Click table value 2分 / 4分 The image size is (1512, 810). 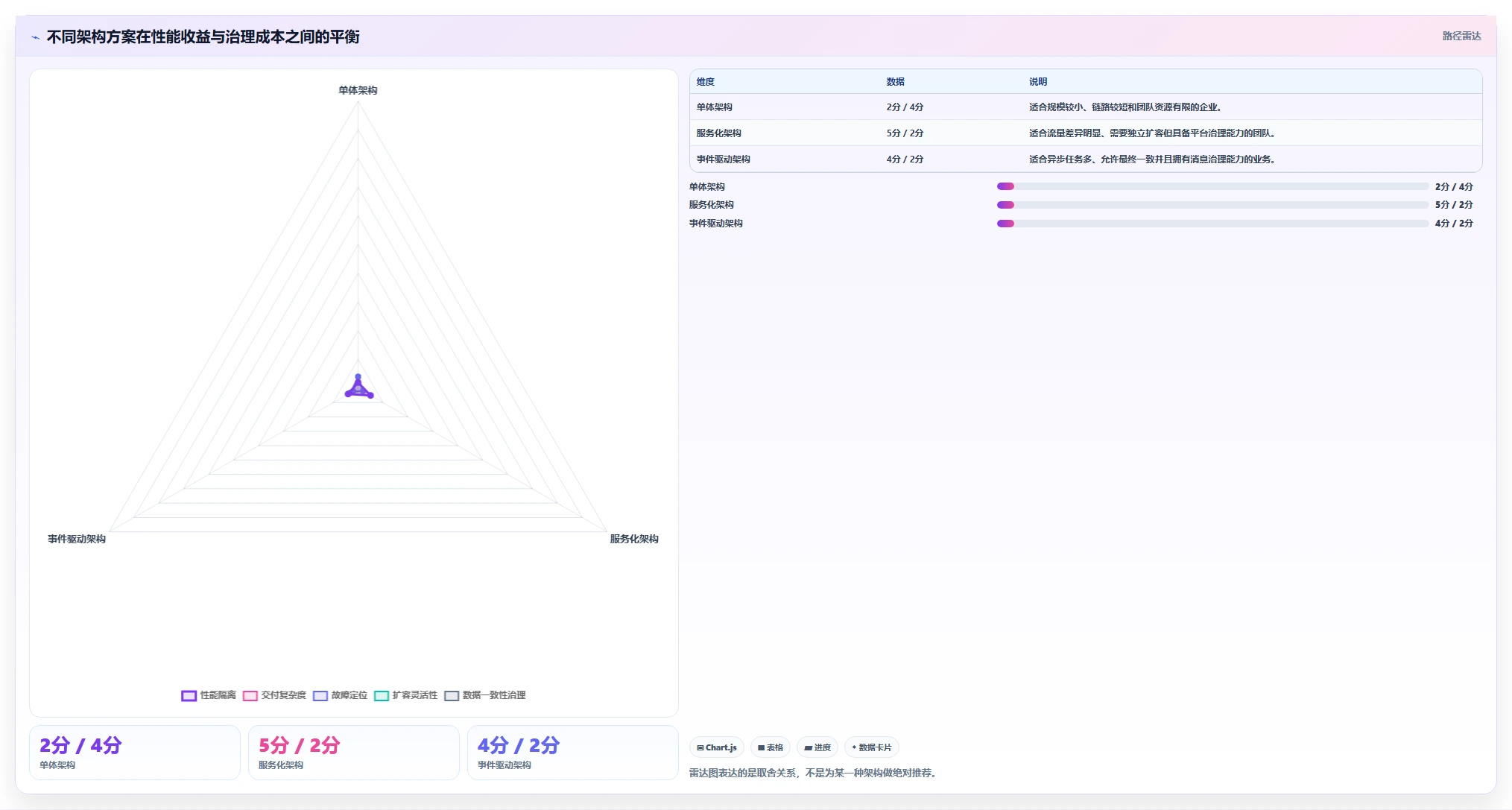coord(905,107)
